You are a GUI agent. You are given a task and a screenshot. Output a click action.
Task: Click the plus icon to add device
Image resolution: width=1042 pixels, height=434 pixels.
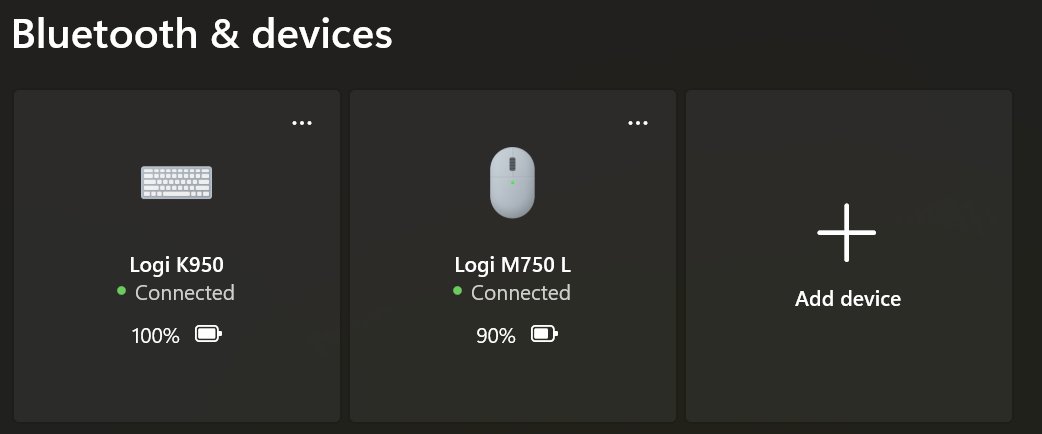pos(847,233)
